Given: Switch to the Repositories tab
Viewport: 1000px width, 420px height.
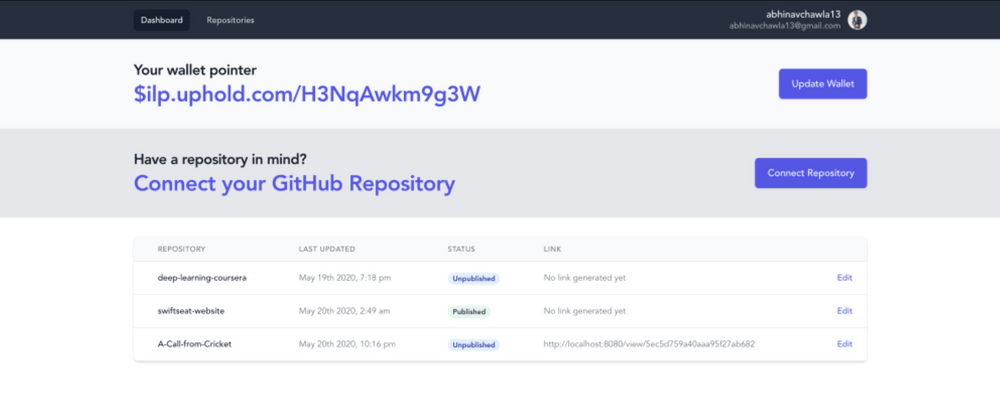Looking at the screenshot, I should click(230, 20).
